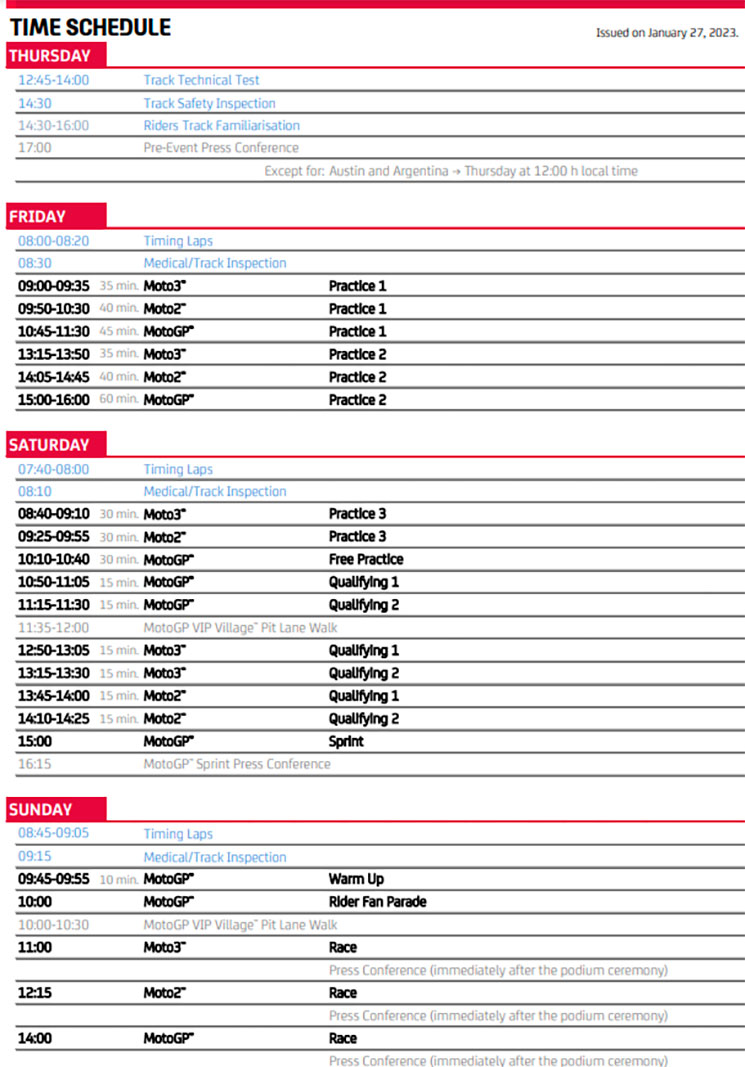Click the Press Conference note under Moto3 Race
This screenshot has width=745, height=1067.
pos(498,970)
